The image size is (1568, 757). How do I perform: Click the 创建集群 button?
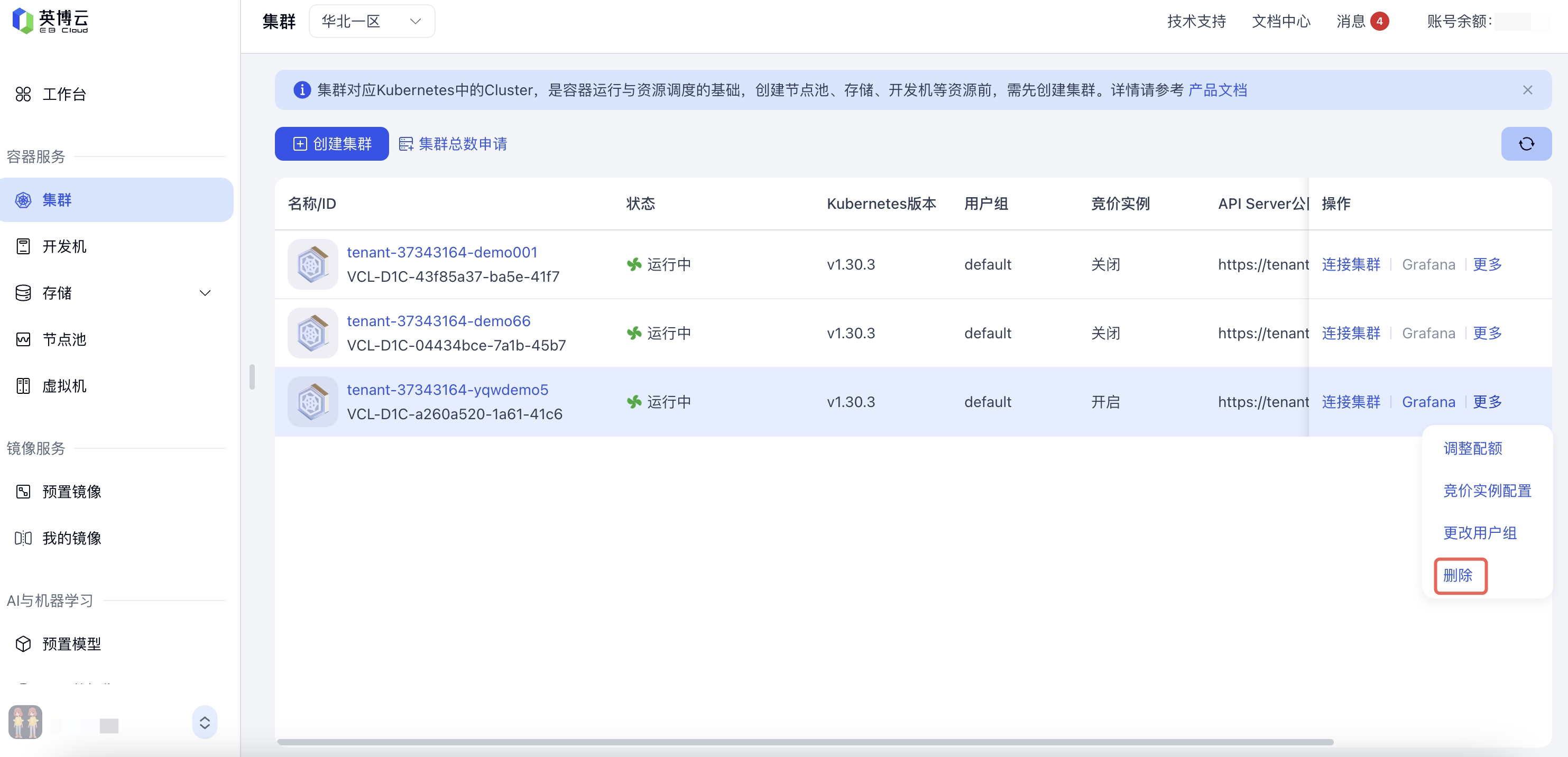click(332, 144)
